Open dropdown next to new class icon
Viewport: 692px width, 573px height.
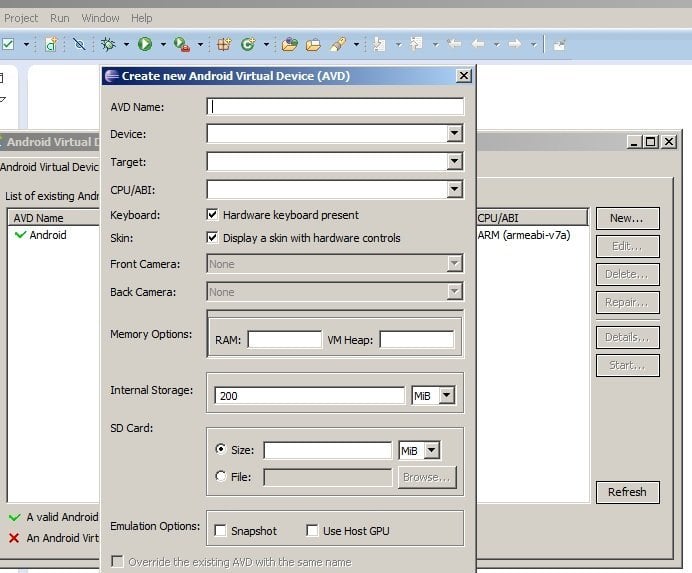266,45
